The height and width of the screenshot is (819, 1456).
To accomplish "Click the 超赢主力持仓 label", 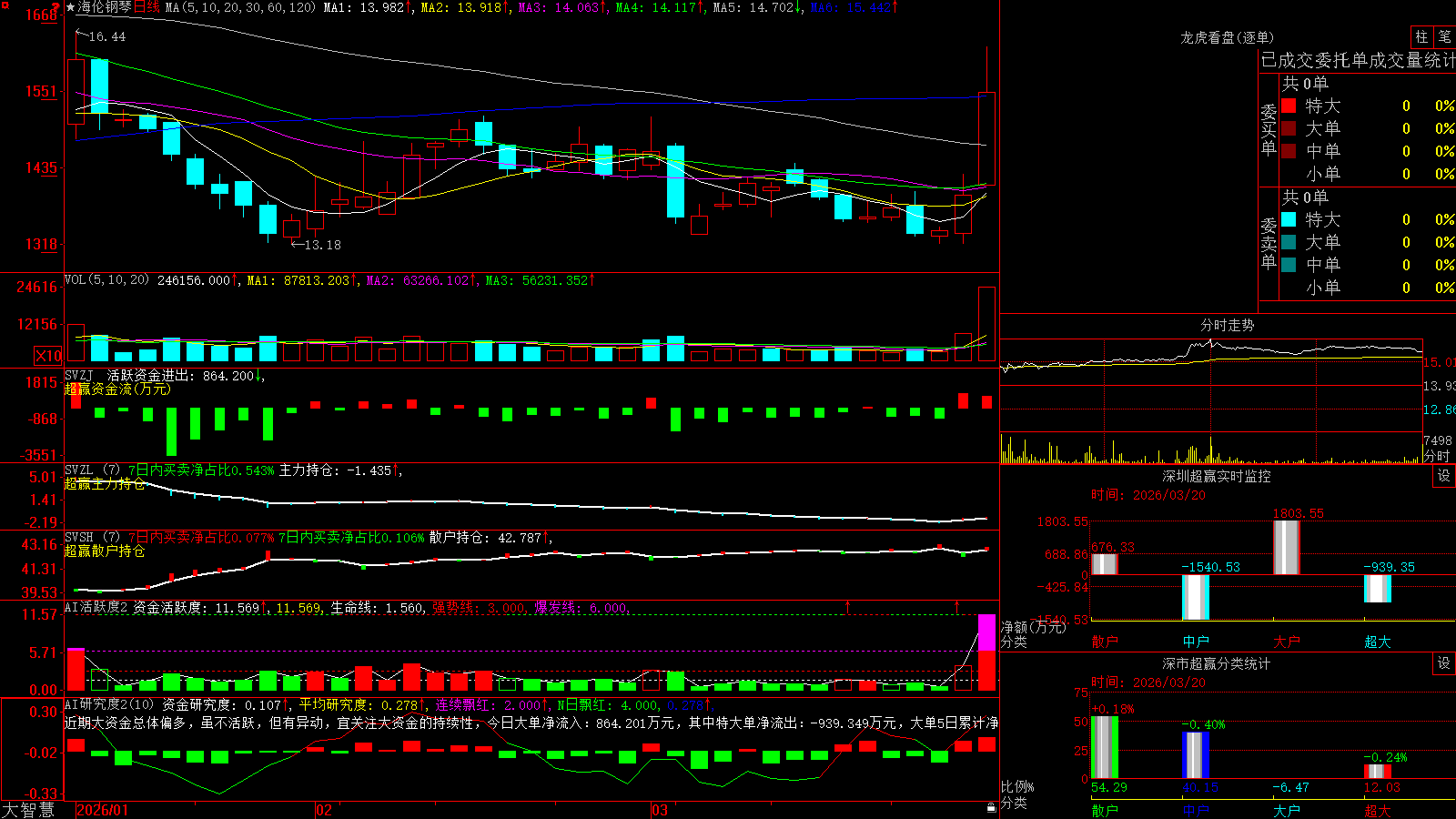I will tap(105, 484).
